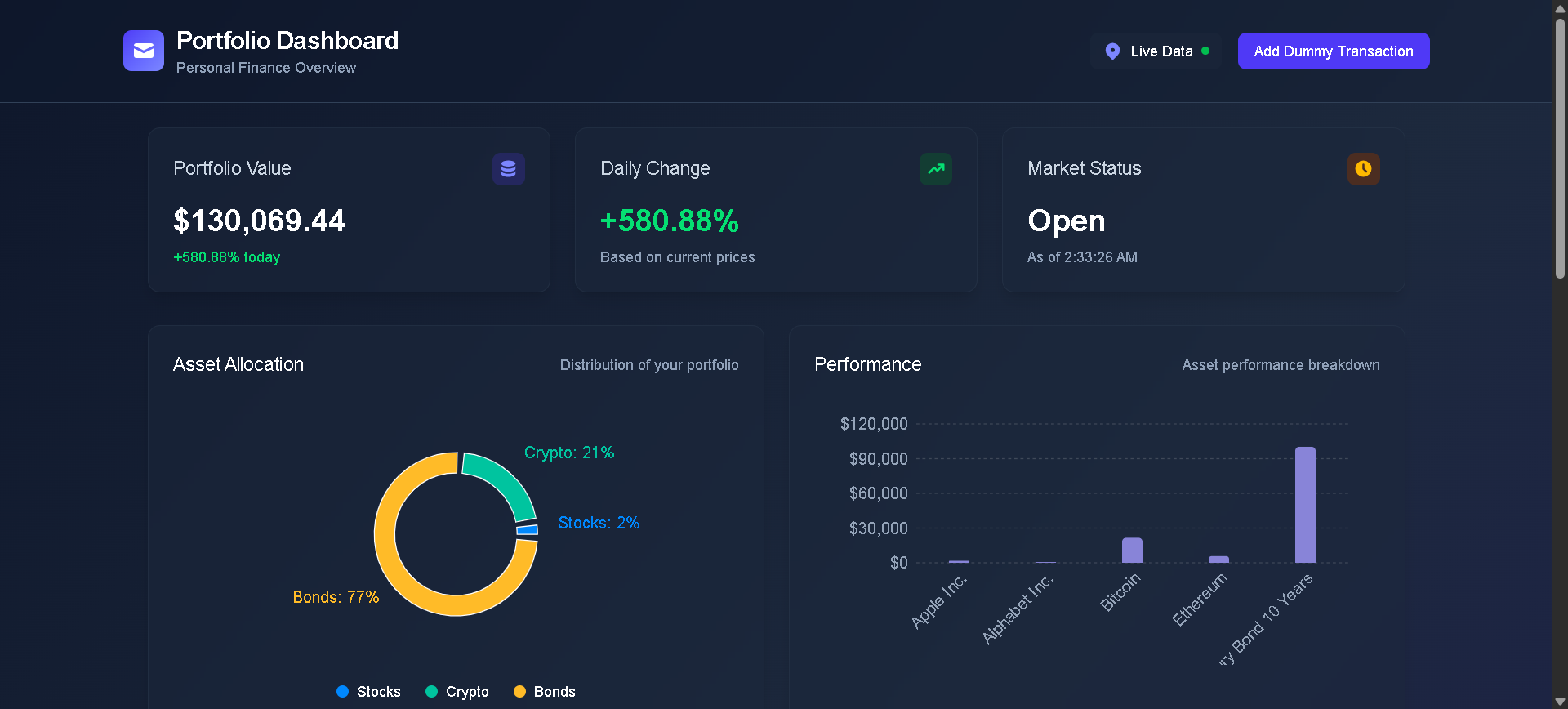
Task: Click the Bitcoin bar in Performance chart
Action: [1132, 551]
